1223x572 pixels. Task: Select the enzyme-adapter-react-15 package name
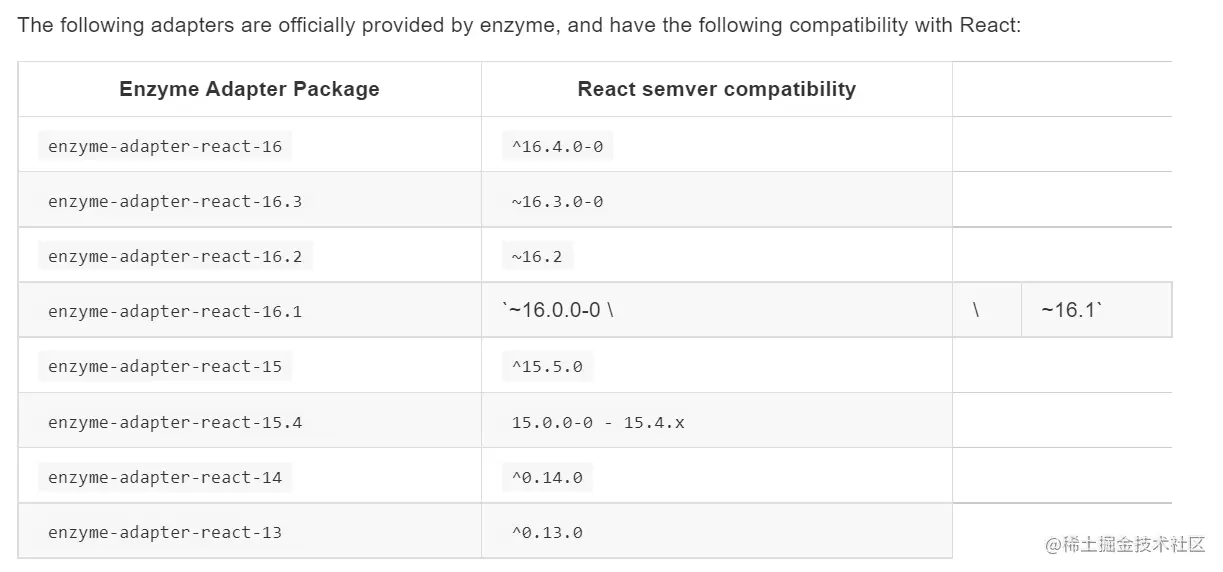pyautogui.click(x=165, y=367)
